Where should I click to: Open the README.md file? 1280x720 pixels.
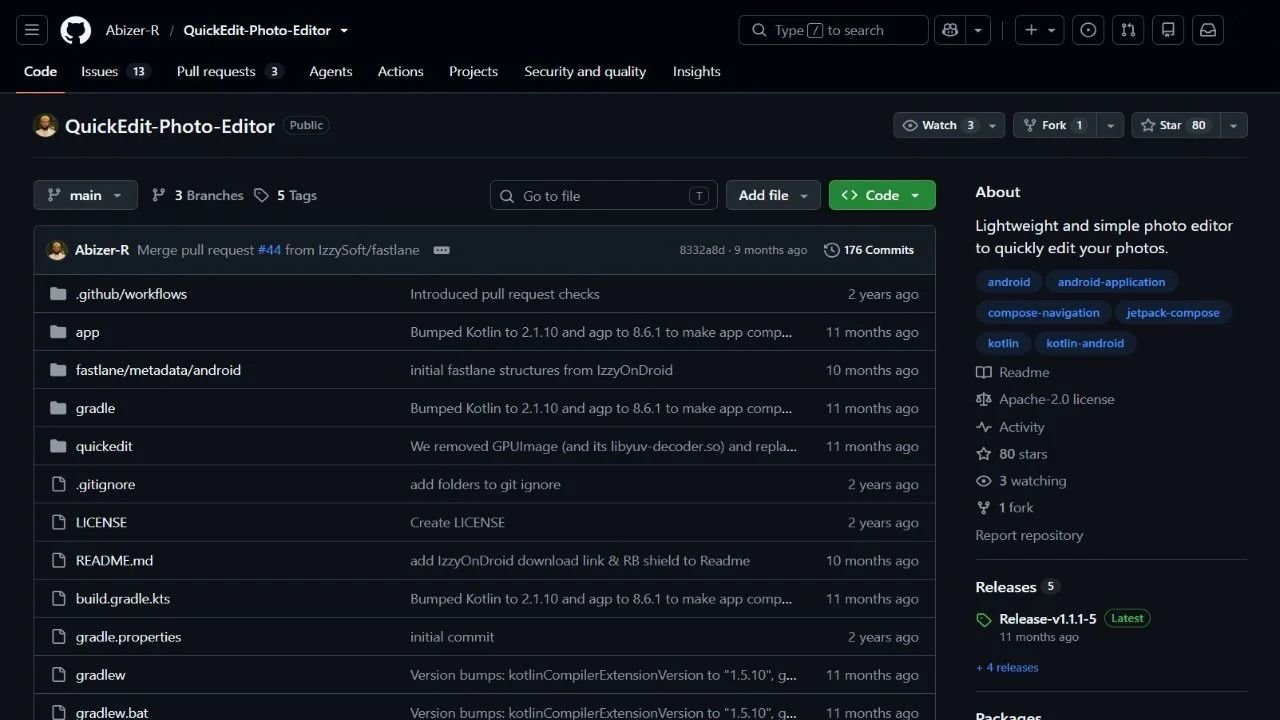pyautogui.click(x=114, y=560)
